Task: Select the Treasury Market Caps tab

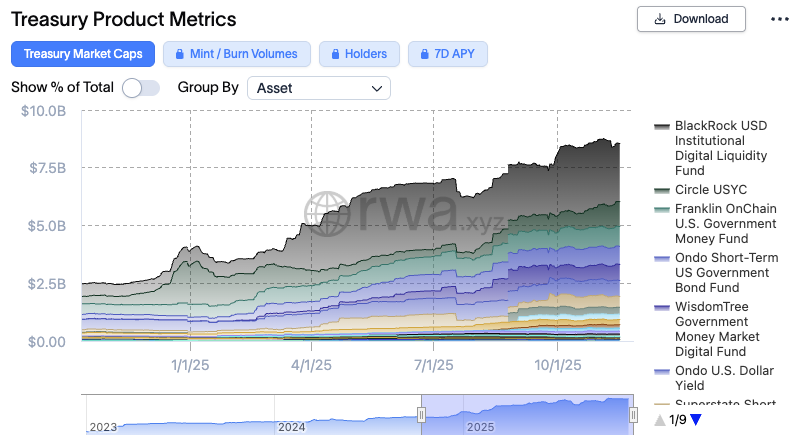Action: click(x=83, y=54)
